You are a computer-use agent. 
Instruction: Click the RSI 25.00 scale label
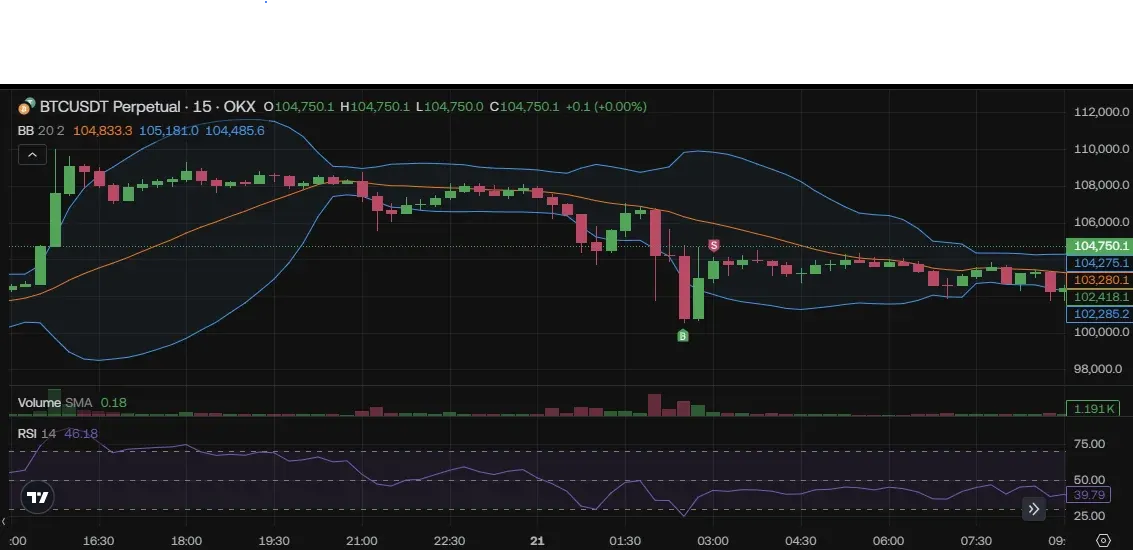tap(1090, 515)
